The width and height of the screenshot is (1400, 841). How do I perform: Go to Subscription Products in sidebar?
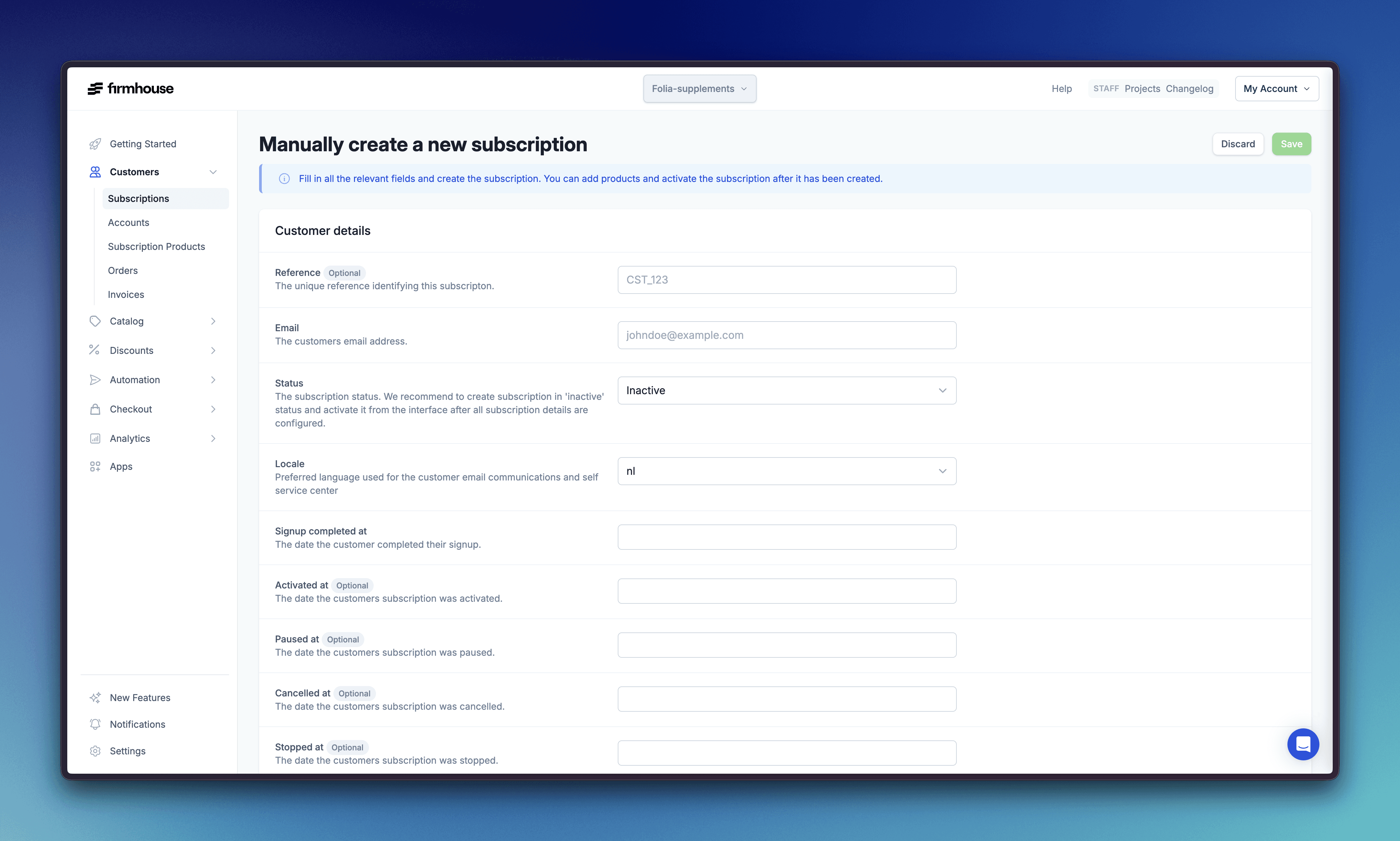click(x=156, y=247)
